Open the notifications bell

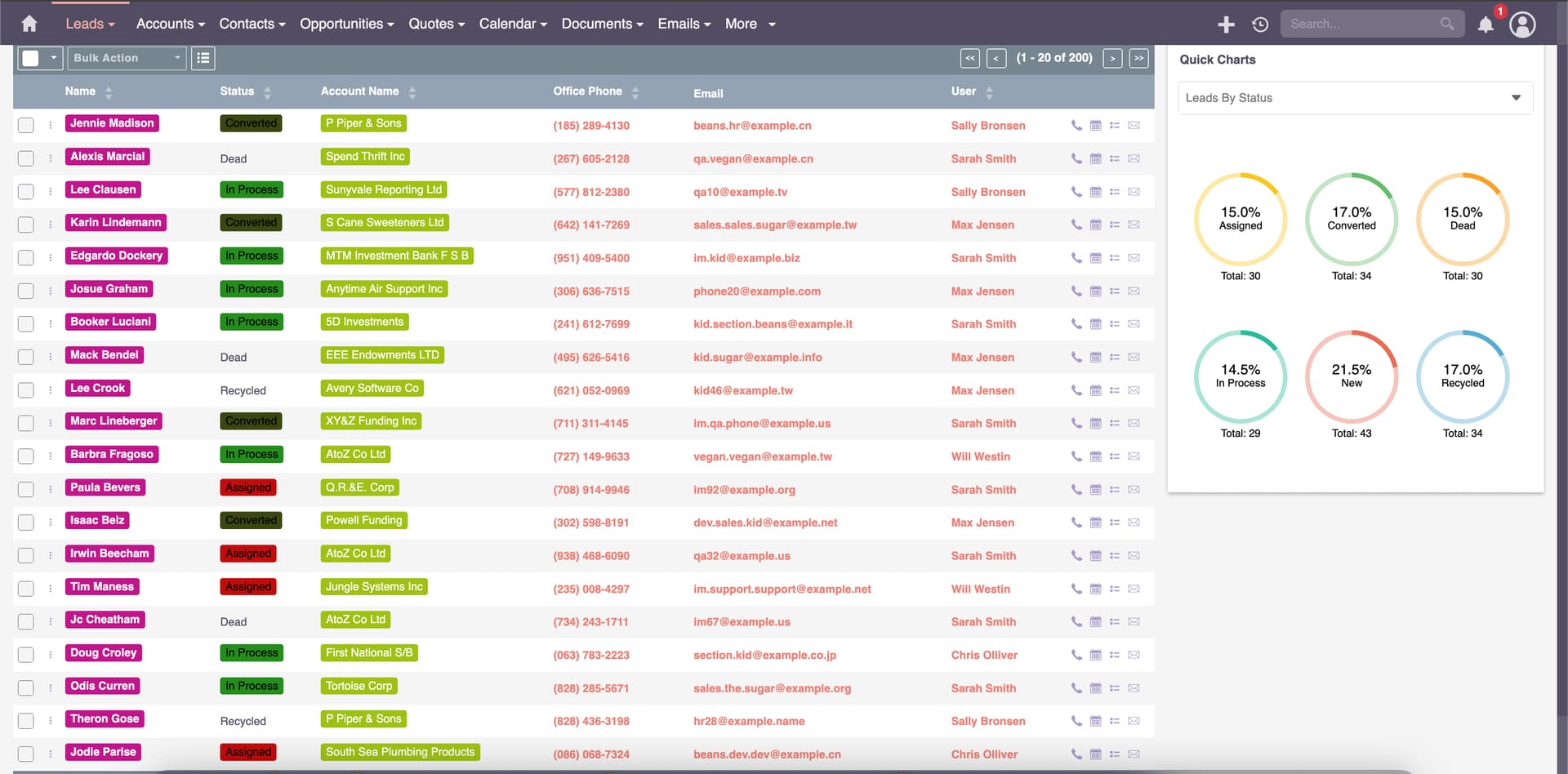tap(1486, 24)
